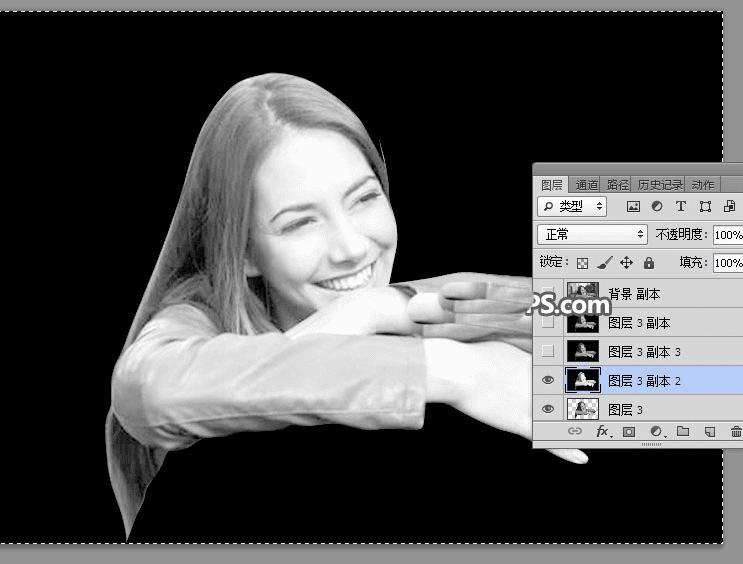Switch to 历史记录 history tab

coord(660,185)
